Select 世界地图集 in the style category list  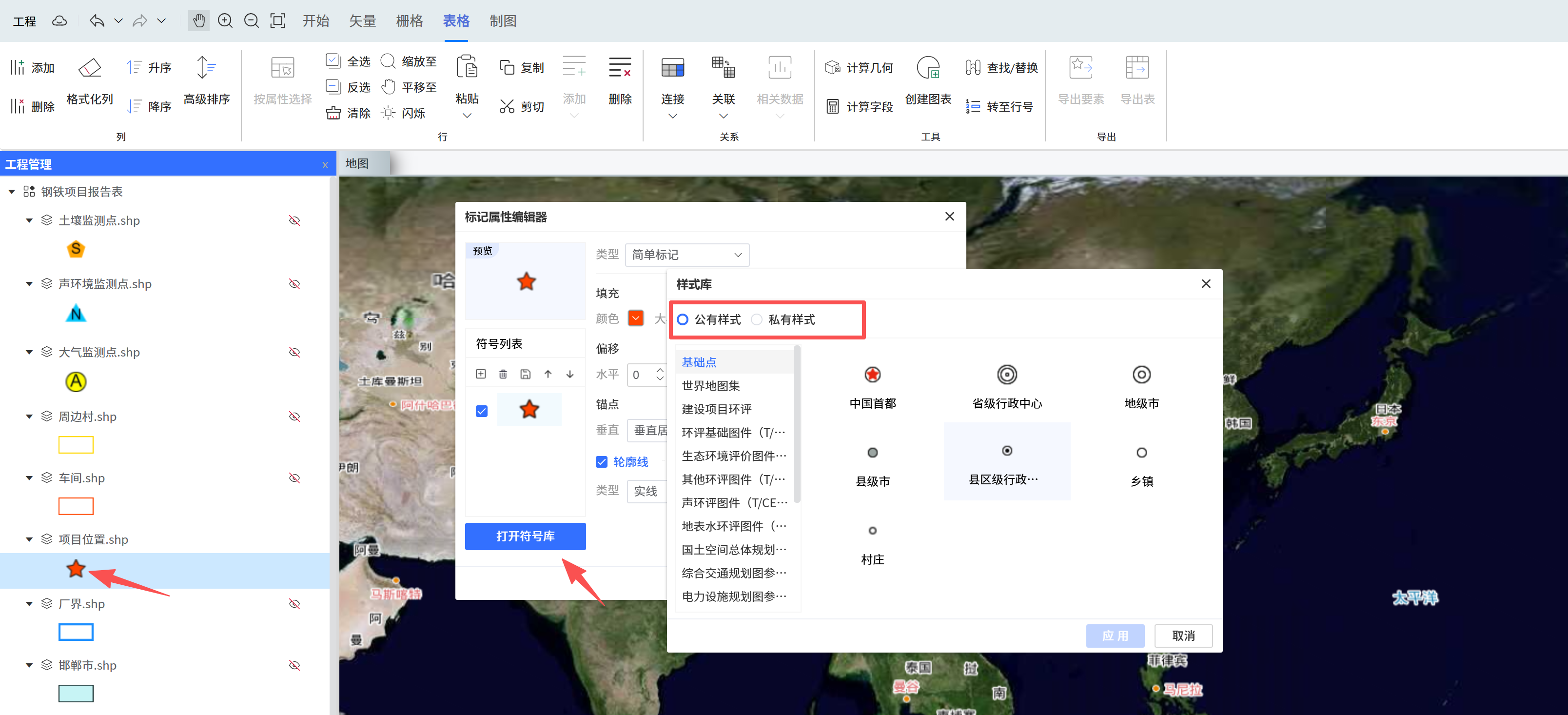tap(711, 385)
